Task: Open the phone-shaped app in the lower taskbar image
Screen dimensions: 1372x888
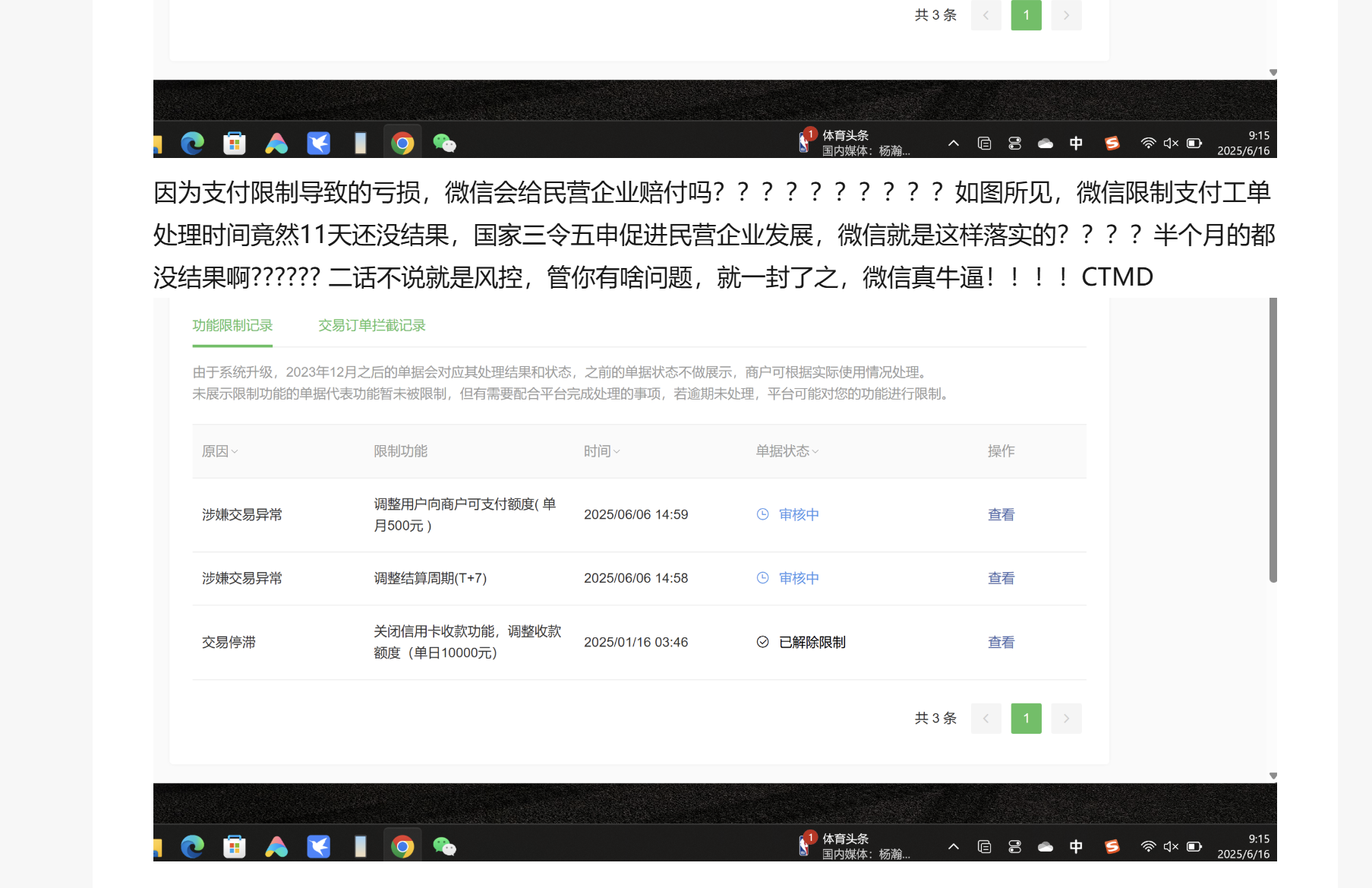Action: [361, 846]
